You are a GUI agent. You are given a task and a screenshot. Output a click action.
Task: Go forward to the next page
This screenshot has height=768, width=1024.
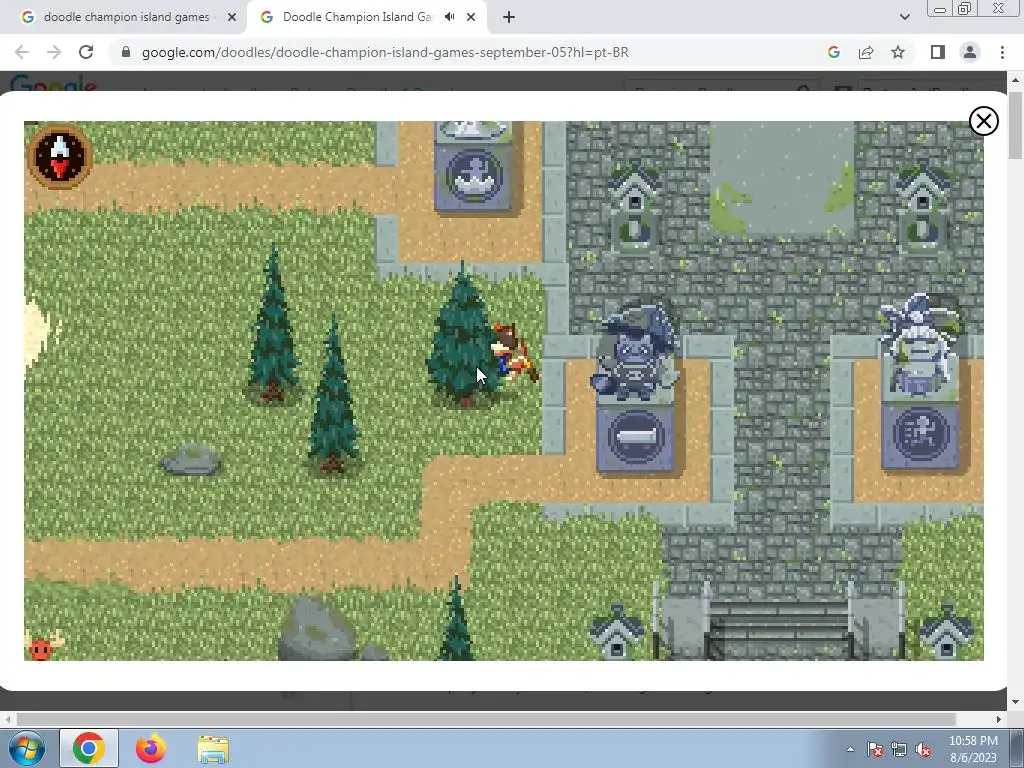[x=54, y=52]
